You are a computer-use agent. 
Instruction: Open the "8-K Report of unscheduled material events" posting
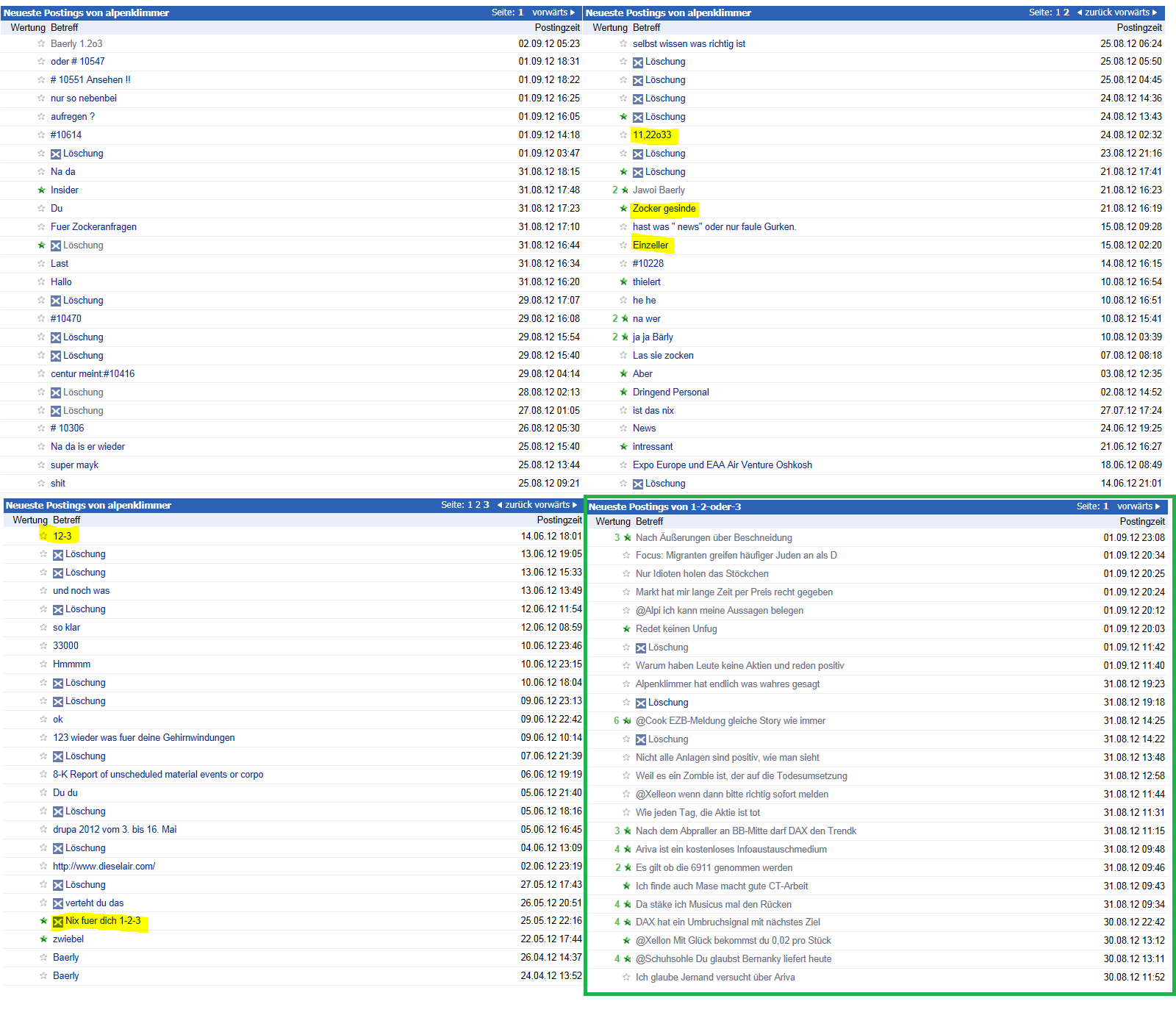click(158, 775)
